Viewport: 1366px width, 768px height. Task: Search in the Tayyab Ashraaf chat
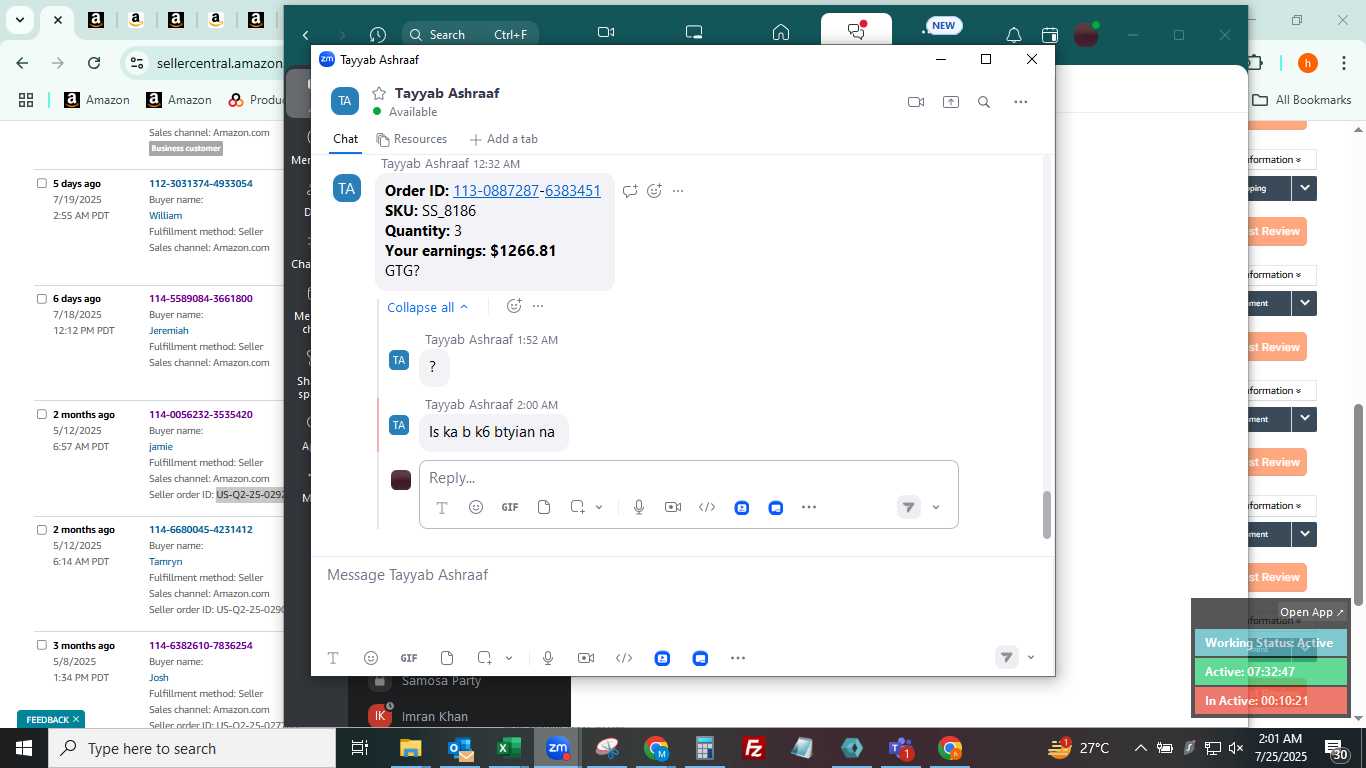pyautogui.click(x=984, y=102)
